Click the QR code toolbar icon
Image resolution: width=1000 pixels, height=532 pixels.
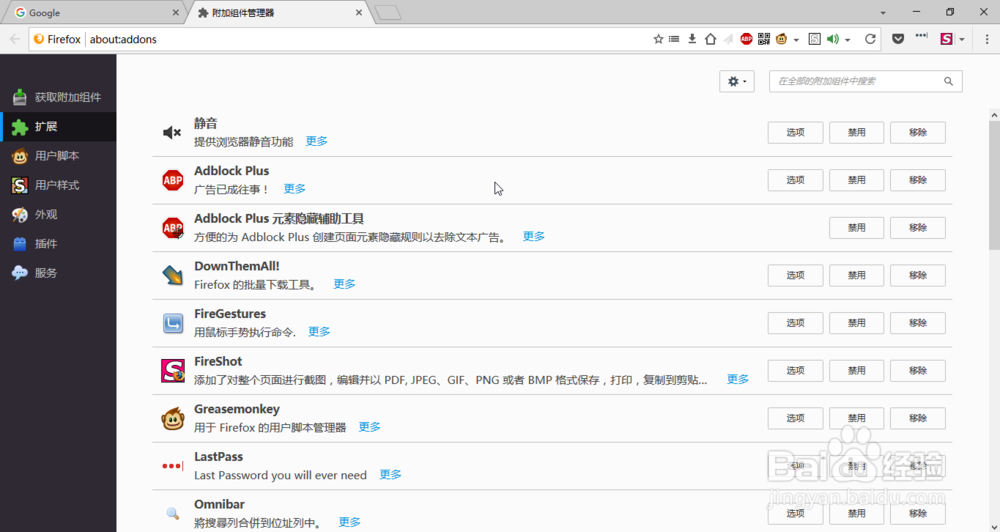tap(764, 39)
